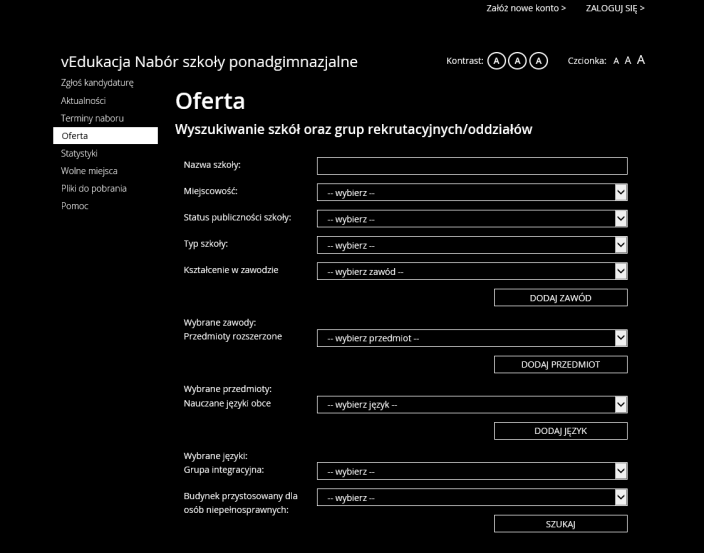This screenshot has width=704, height=553.
Task: Open Wolne miejsca in the sidebar
Action: pyautogui.click(x=89, y=171)
